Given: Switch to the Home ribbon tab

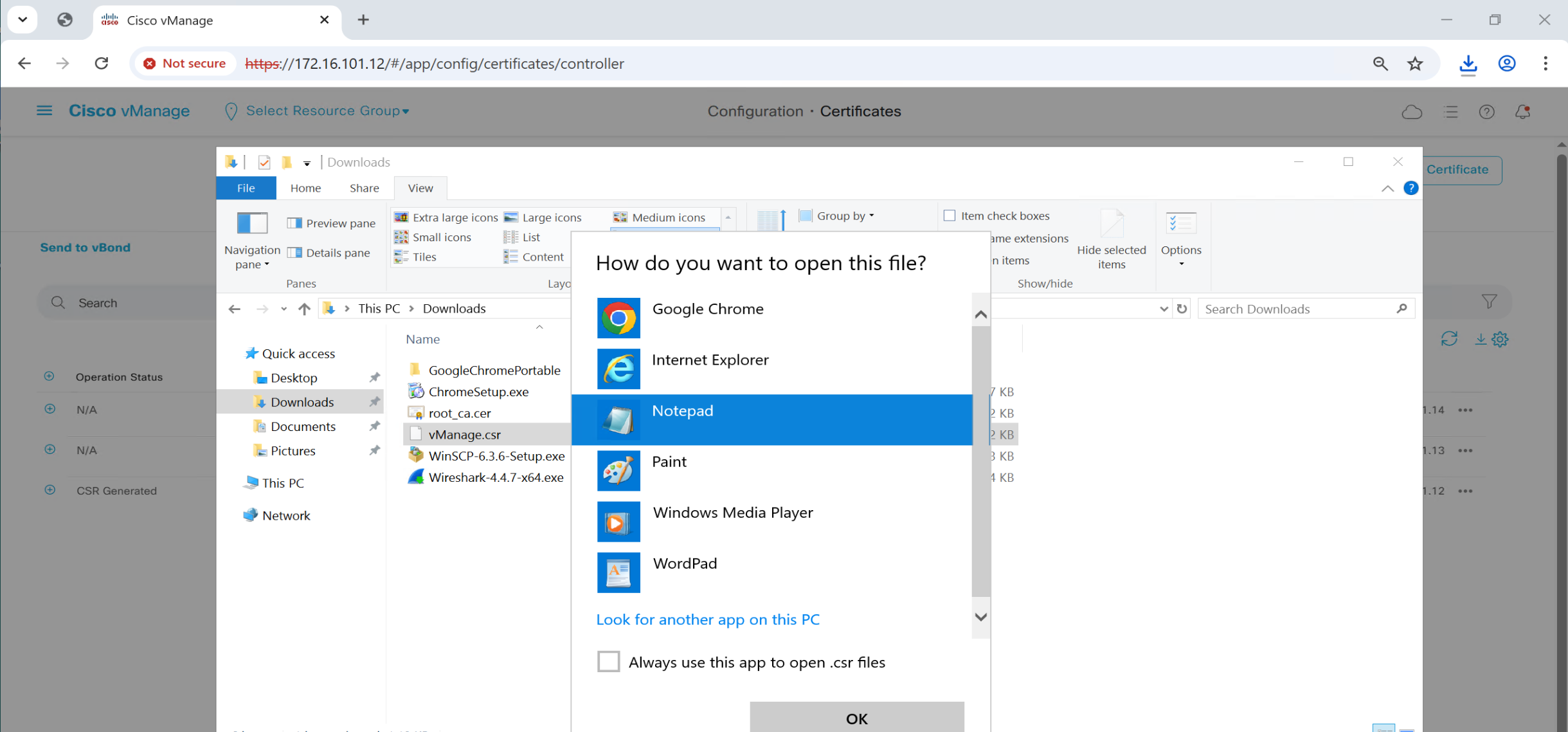Looking at the screenshot, I should (x=305, y=188).
